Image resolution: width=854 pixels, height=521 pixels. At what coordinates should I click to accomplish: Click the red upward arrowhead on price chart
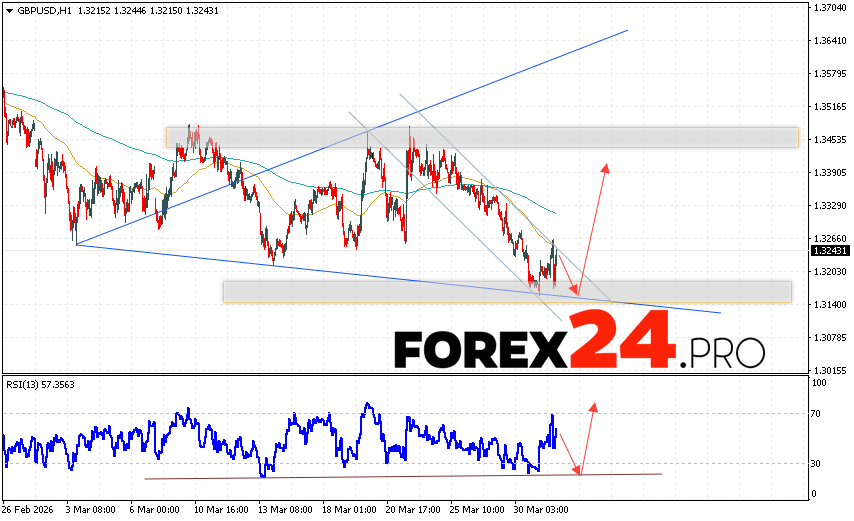coord(605,167)
